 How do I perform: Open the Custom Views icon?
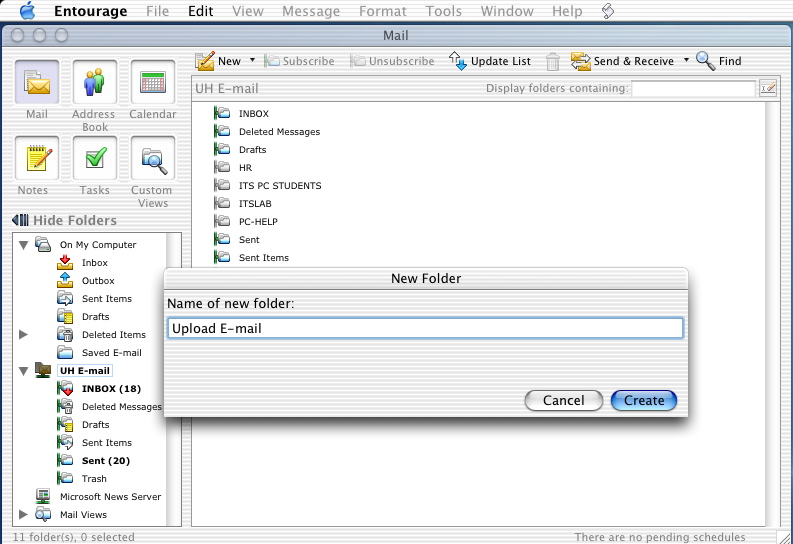click(x=153, y=158)
